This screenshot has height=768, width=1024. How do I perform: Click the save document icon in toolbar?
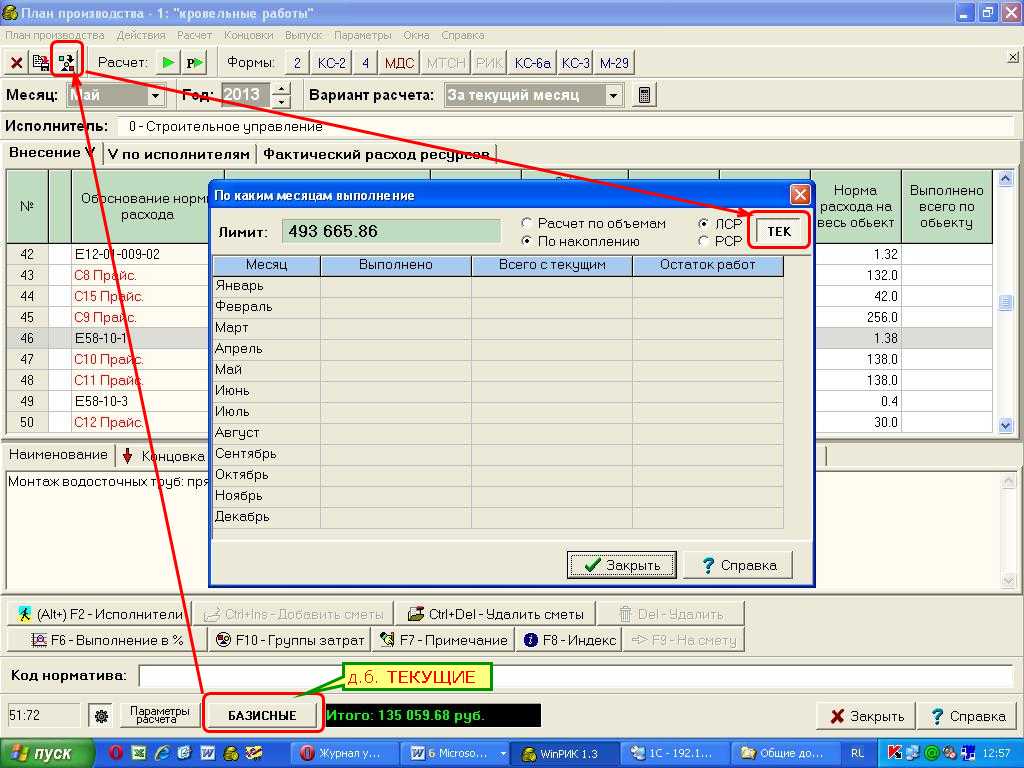40,63
